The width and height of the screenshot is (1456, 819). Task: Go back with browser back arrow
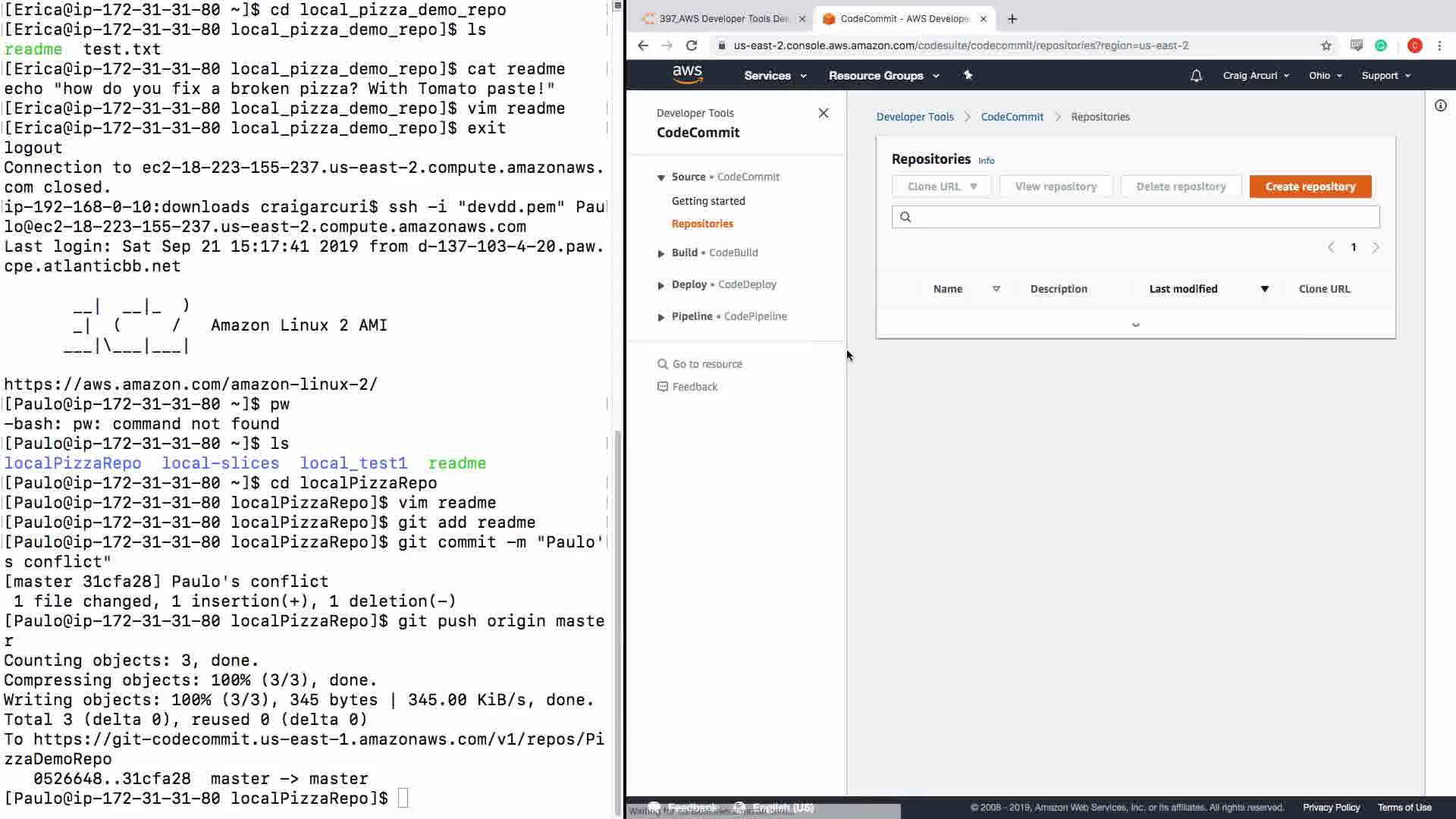(643, 45)
